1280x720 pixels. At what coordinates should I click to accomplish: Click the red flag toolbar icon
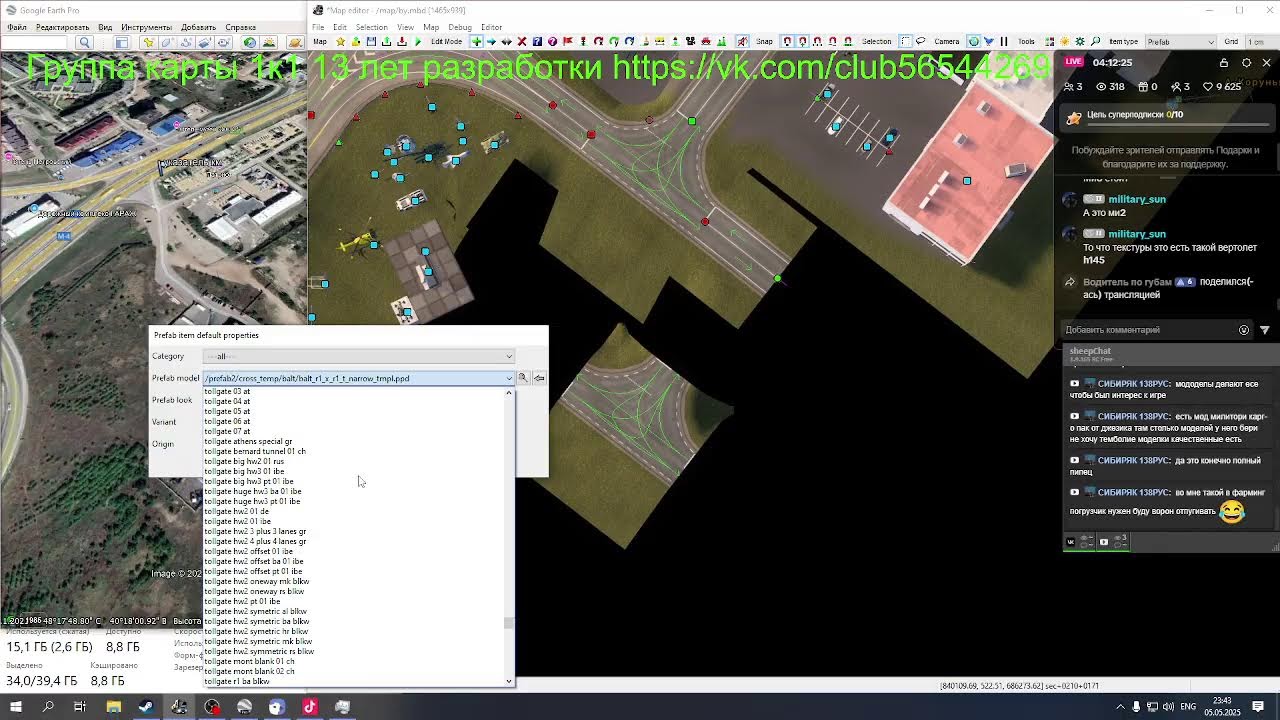tap(568, 41)
